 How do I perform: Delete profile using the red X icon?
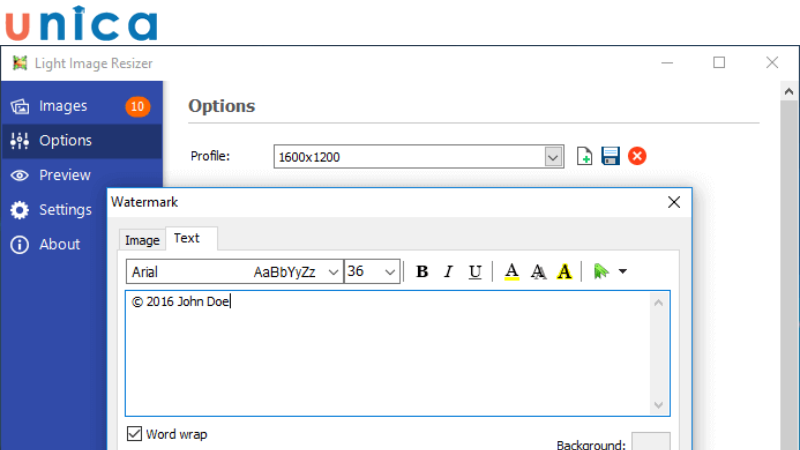coord(637,156)
